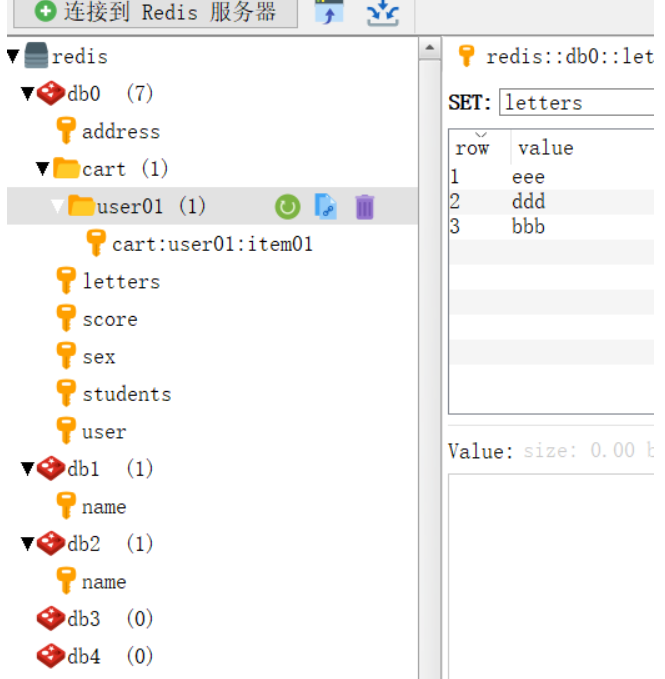Reload the user01 namespace with green refresh icon

287,207
